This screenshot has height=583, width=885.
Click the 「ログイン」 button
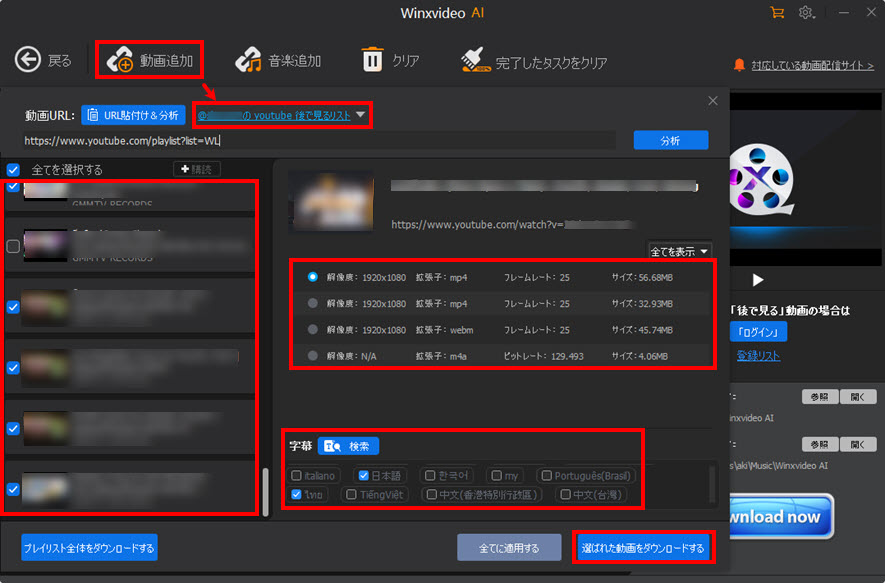pyautogui.click(x=758, y=332)
